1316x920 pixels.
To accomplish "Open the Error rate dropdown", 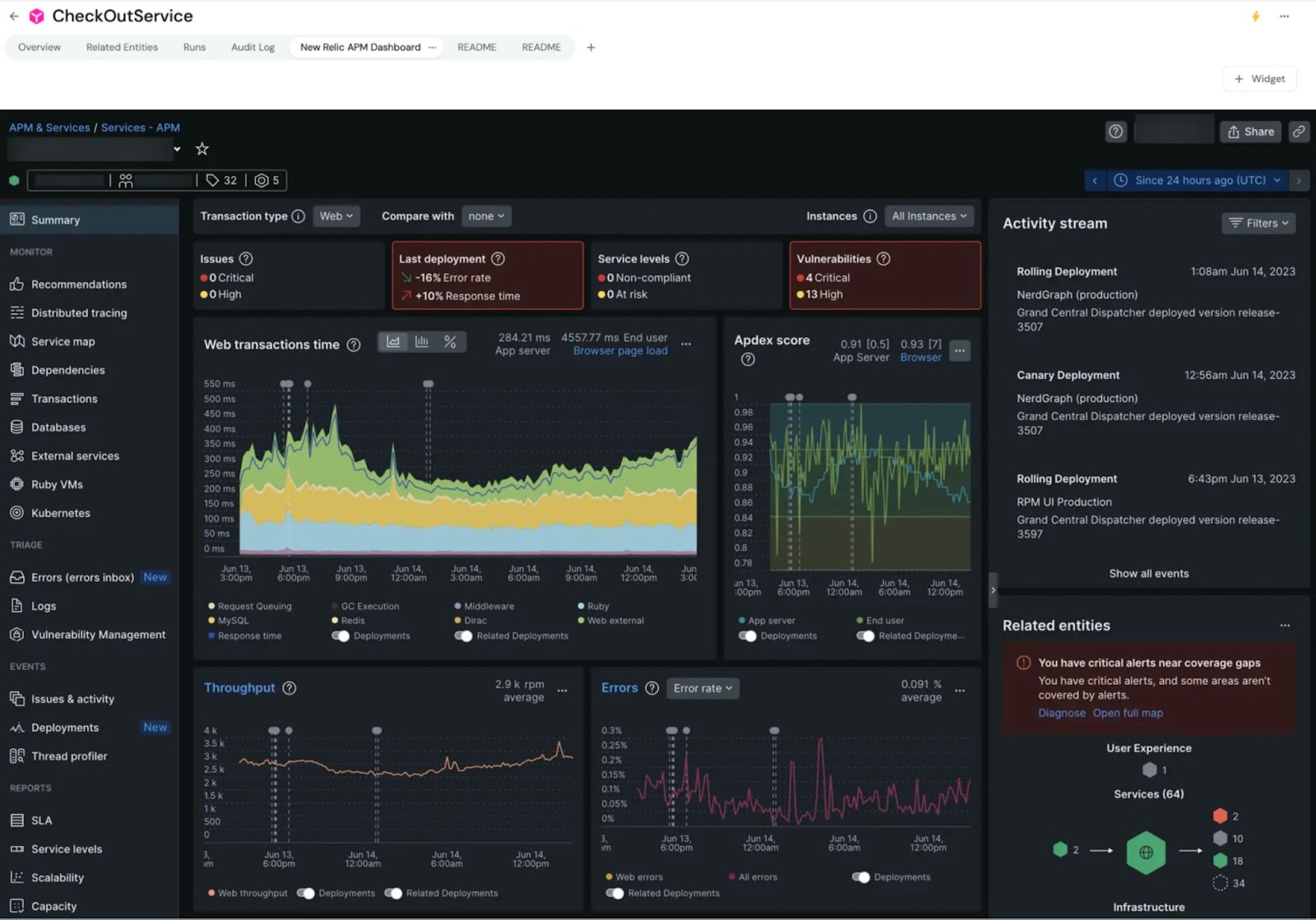I will coord(702,688).
